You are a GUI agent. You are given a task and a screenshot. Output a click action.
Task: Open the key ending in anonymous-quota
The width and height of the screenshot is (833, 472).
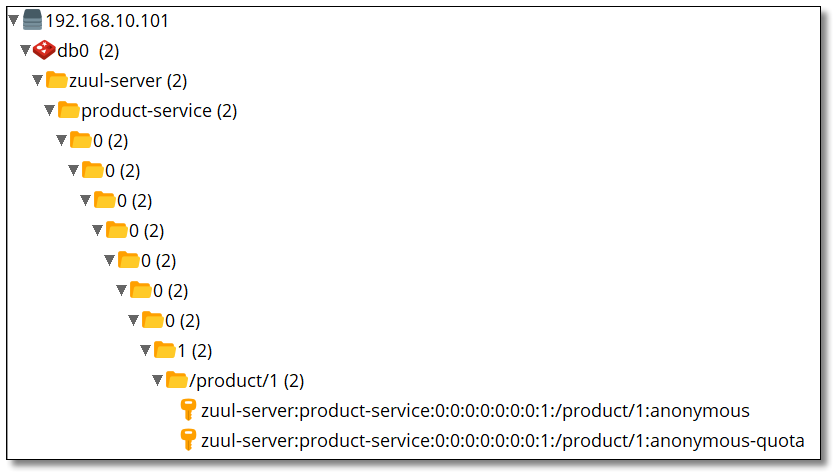[x=502, y=440]
